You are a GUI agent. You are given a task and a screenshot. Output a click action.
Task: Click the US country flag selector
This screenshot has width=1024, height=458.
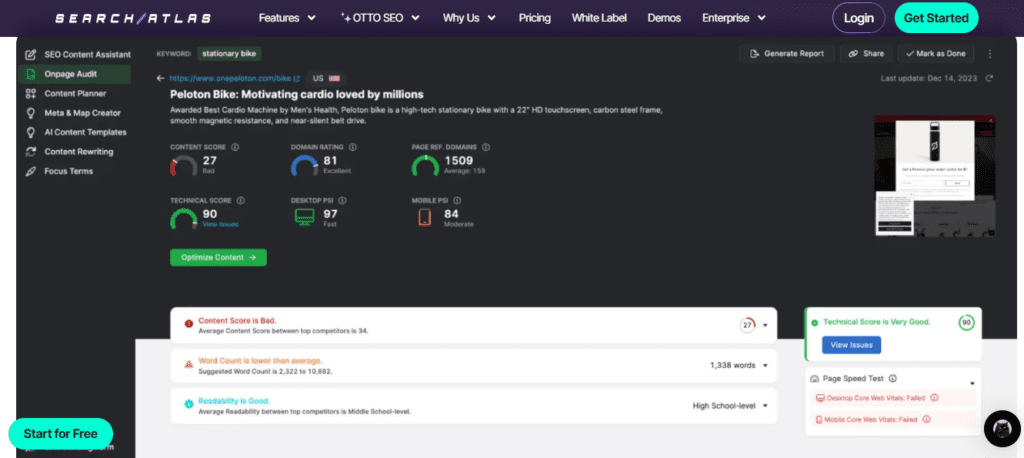click(x=326, y=78)
